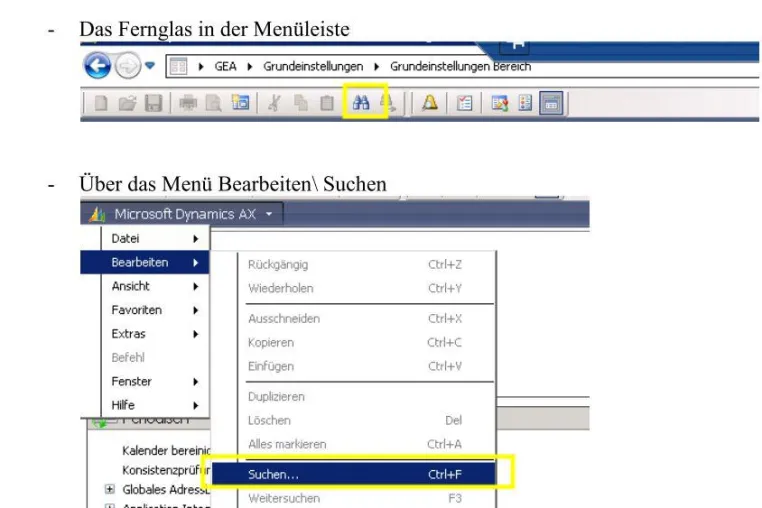Open the Favoriten menu
762x508 pixels.
[156, 310]
